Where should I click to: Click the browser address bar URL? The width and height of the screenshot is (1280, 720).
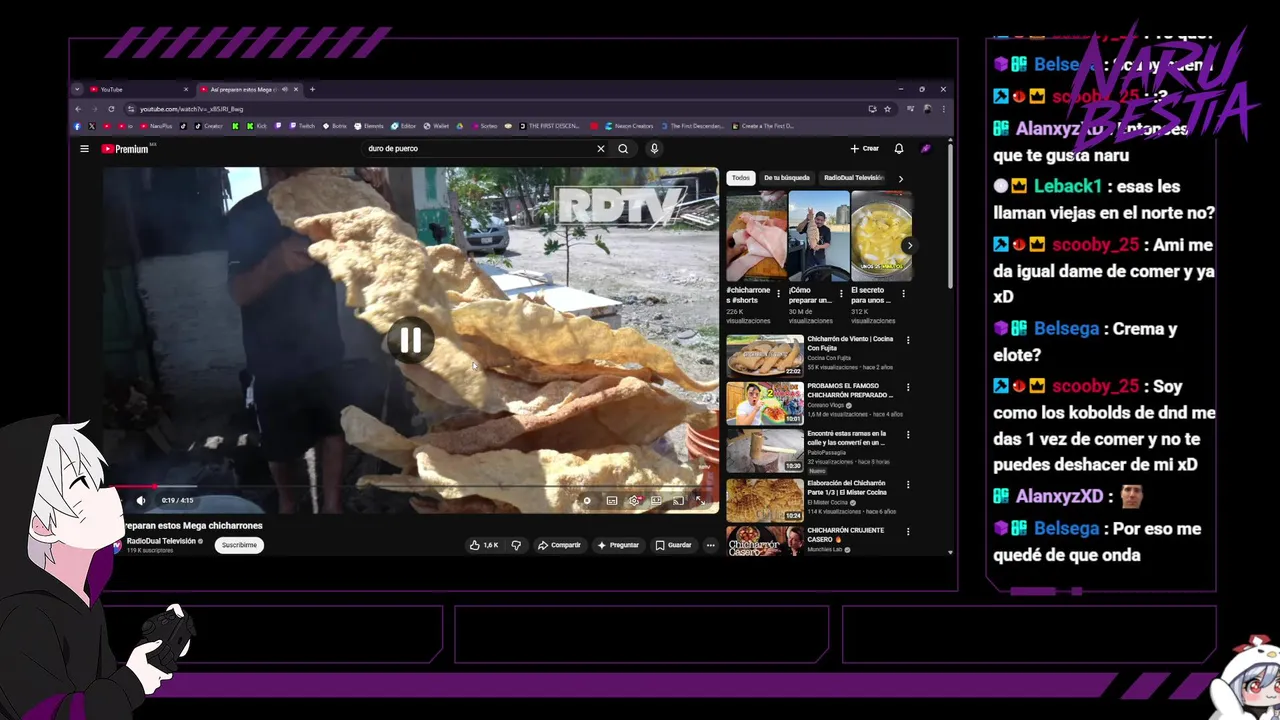[x=190, y=109]
